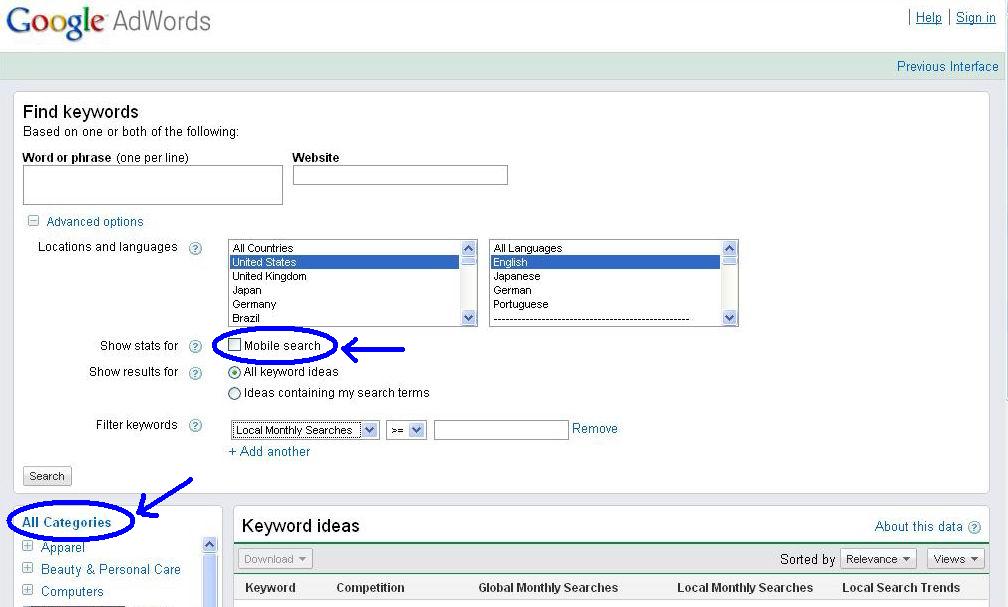Image resolution: width=1008 pixels, height=607 pixels.
Task: Select Portuguese in language list
Action: point(606,305)
